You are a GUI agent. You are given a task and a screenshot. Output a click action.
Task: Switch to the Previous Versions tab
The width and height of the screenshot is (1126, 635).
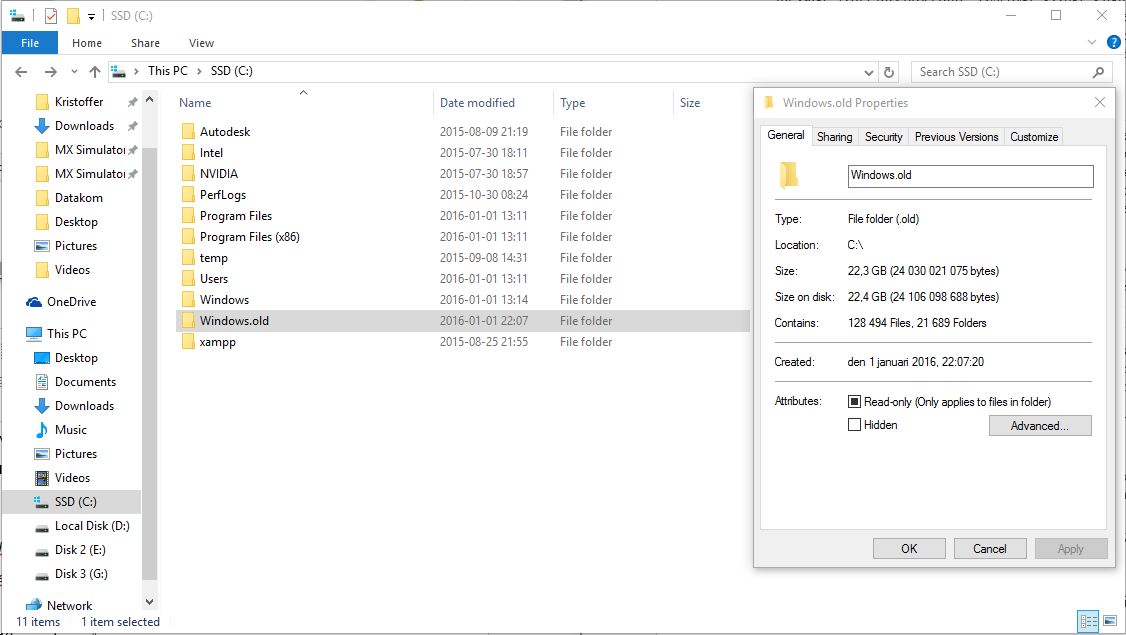click(957, 136)
